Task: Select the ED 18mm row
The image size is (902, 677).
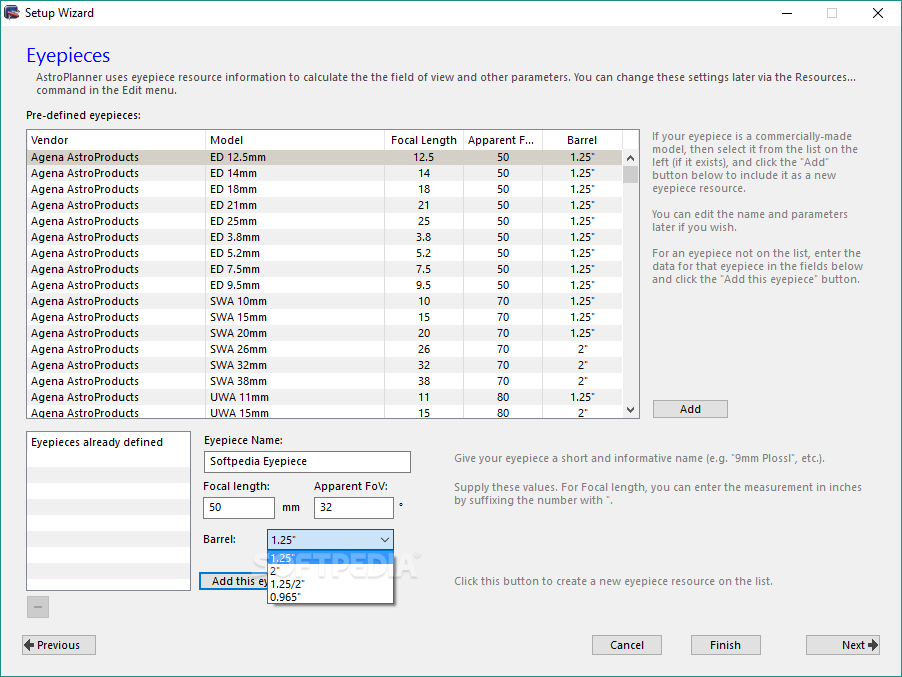Action: tap(324, 189)
